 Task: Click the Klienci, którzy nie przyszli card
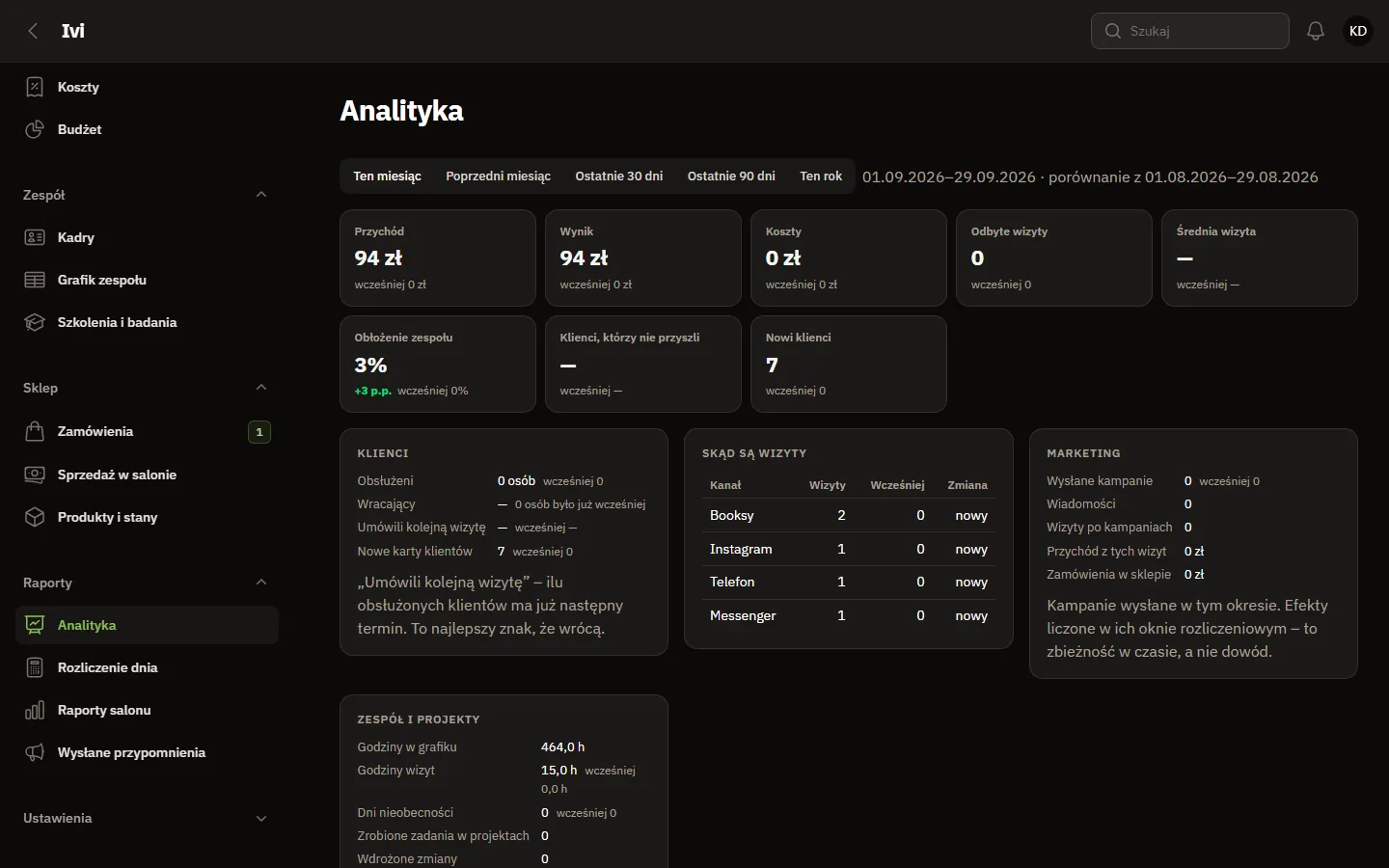click(643, 365)
